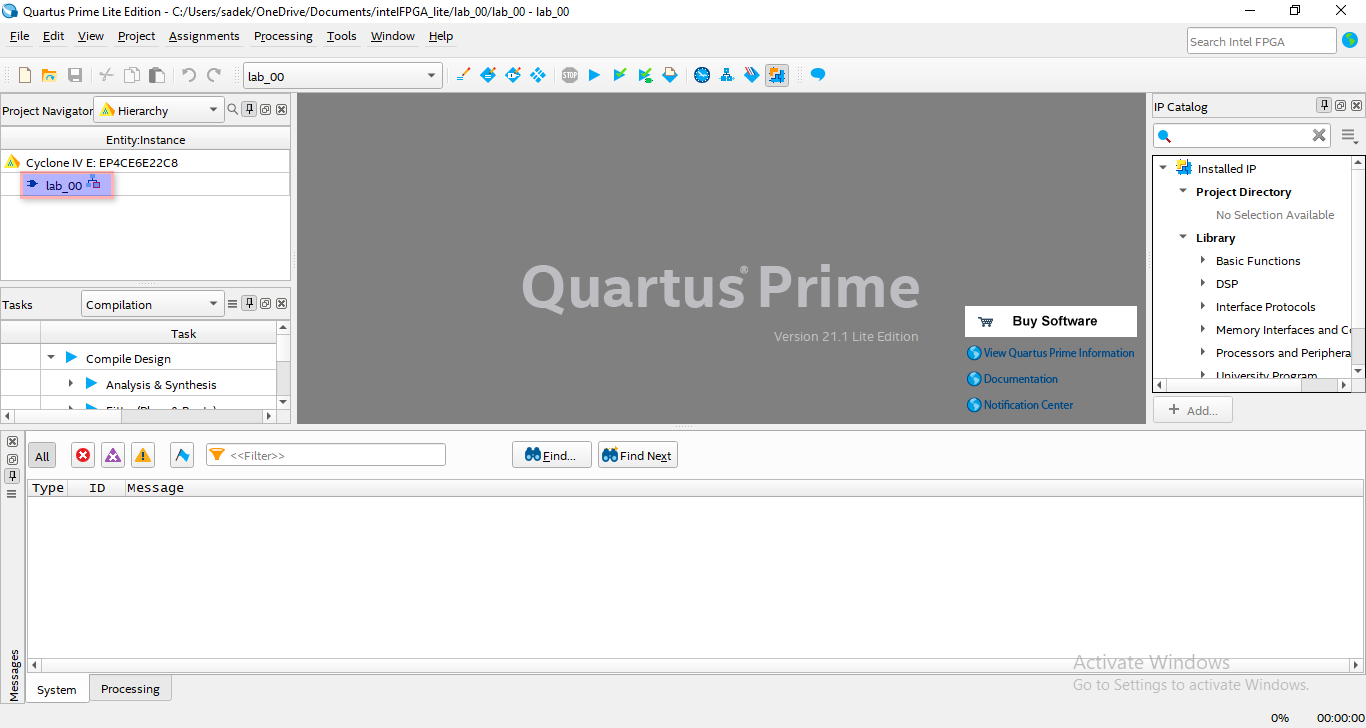Click the Start Compilation play icon

pyautogui.click(x=594, y=75)
